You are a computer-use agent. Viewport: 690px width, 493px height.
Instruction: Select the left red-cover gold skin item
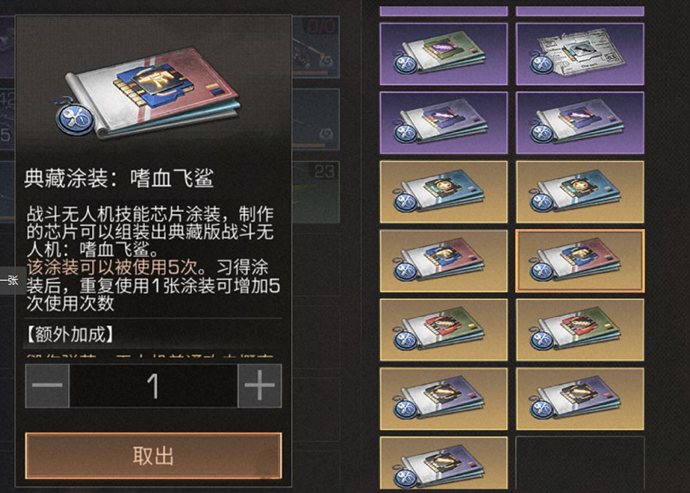pos(444,261)
